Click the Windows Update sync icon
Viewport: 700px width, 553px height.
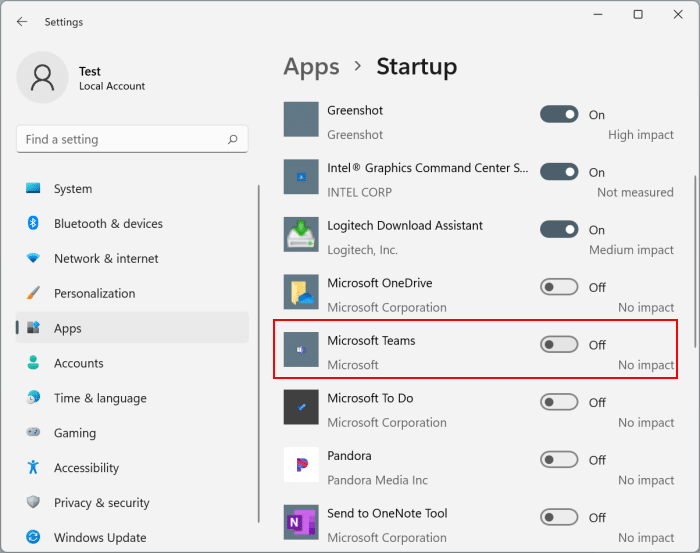point(33,536)
